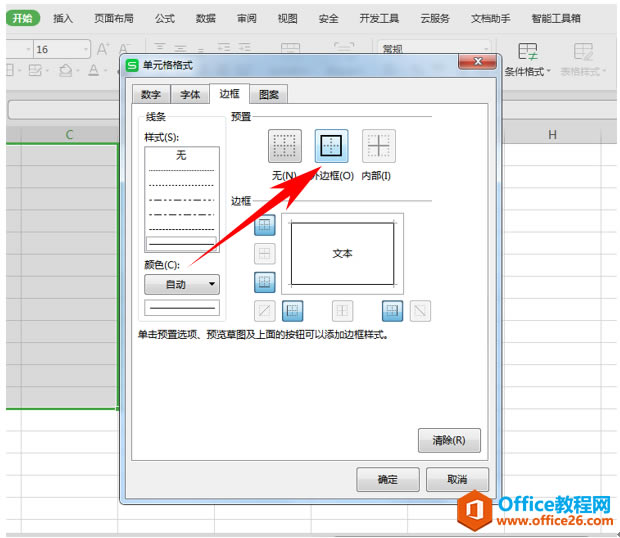Open the 安全 ribbon tab
620x538 pixels.
click(x=329, y=18)
